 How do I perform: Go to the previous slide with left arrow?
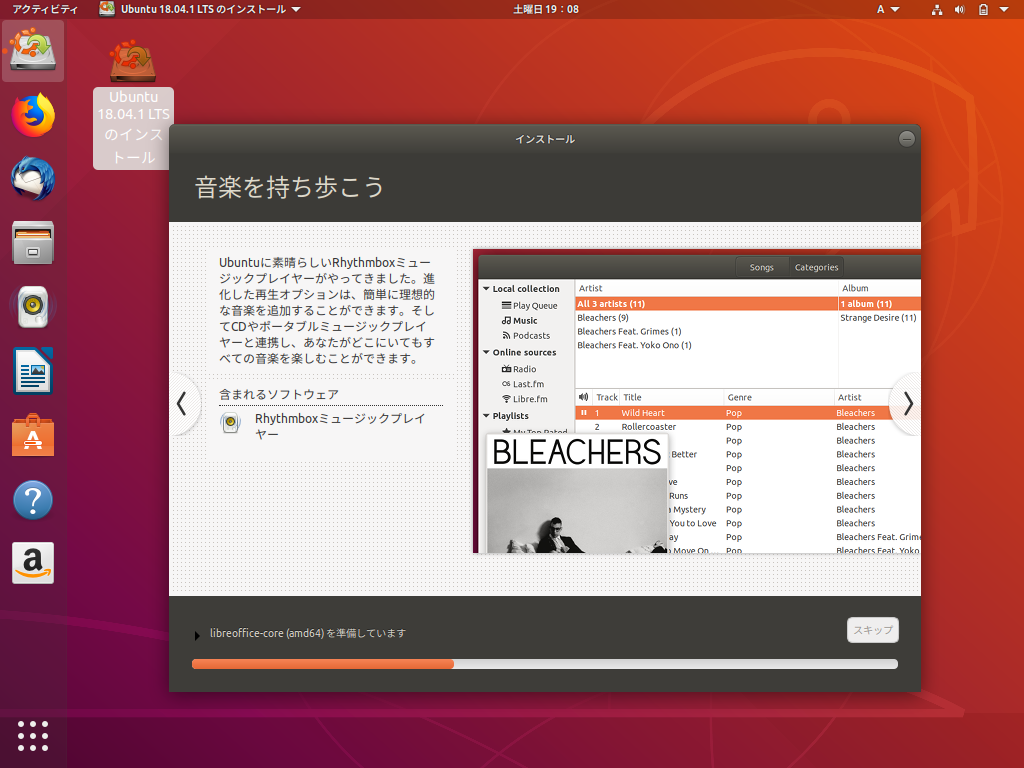(x=182, y=404)
